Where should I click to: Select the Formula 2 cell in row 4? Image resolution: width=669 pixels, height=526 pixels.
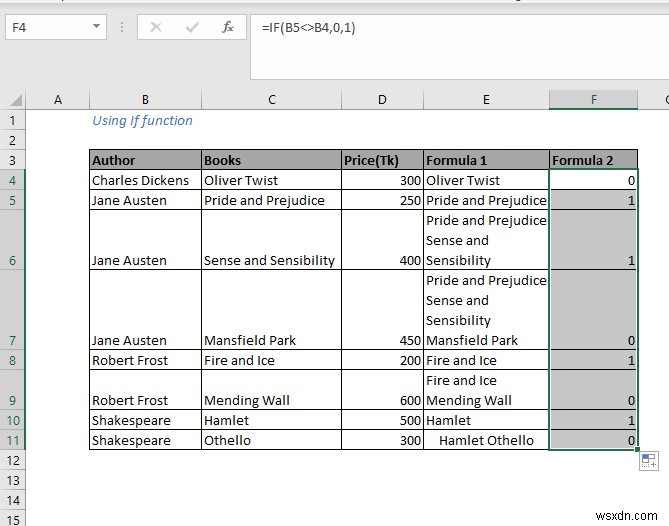[593, 180]
